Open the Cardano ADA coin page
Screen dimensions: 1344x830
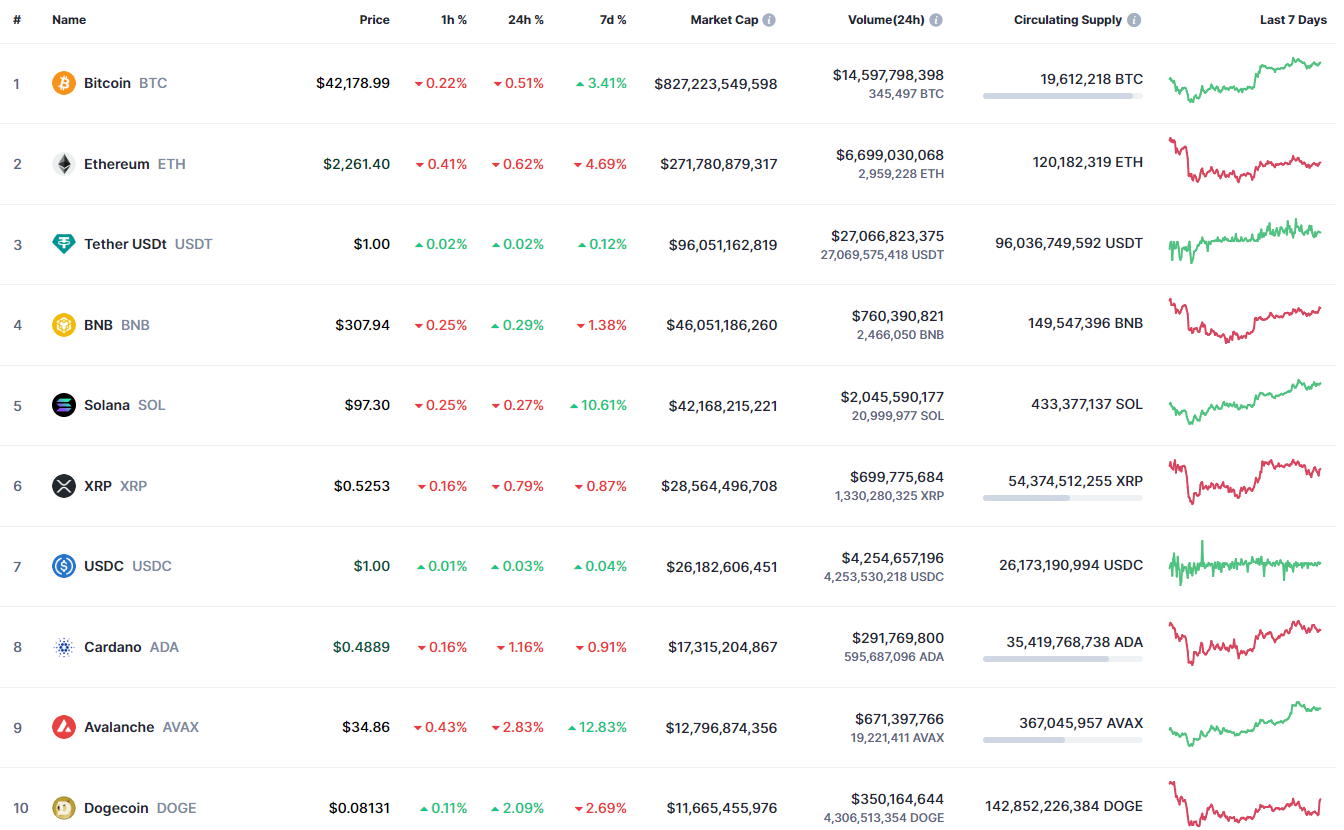click(x=112, y=647)
